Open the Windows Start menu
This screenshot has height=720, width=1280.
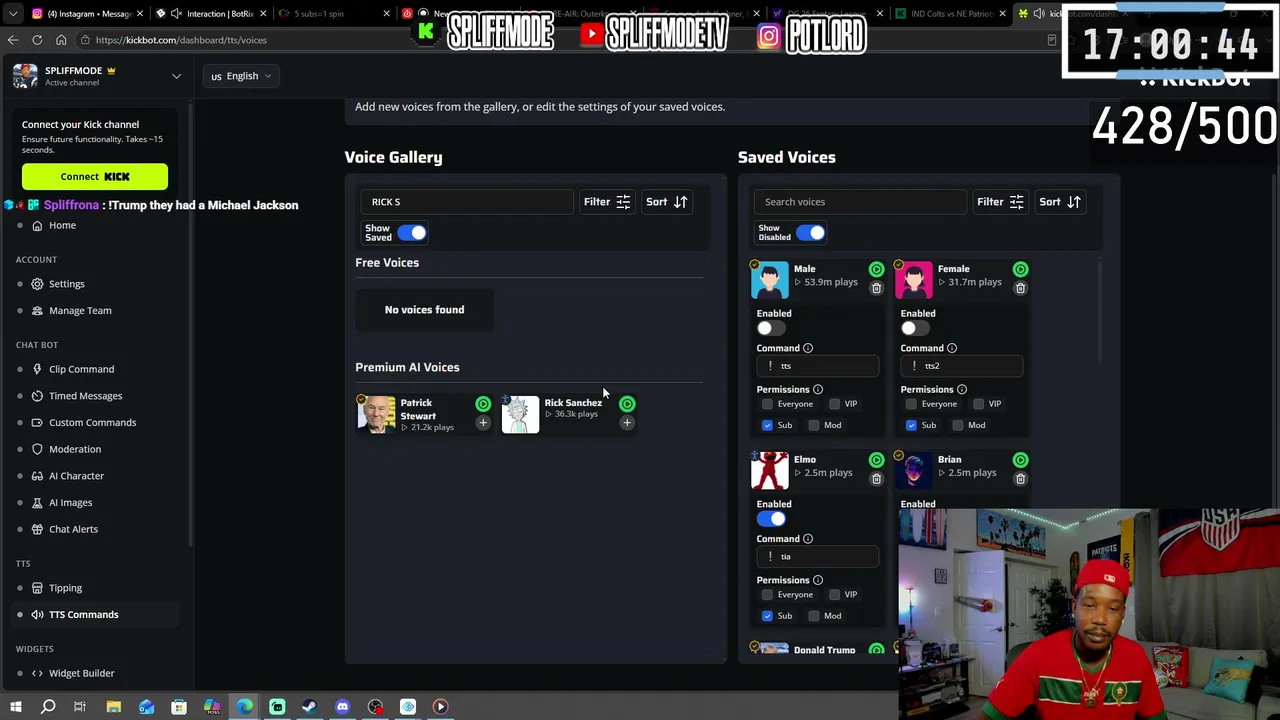16,707
